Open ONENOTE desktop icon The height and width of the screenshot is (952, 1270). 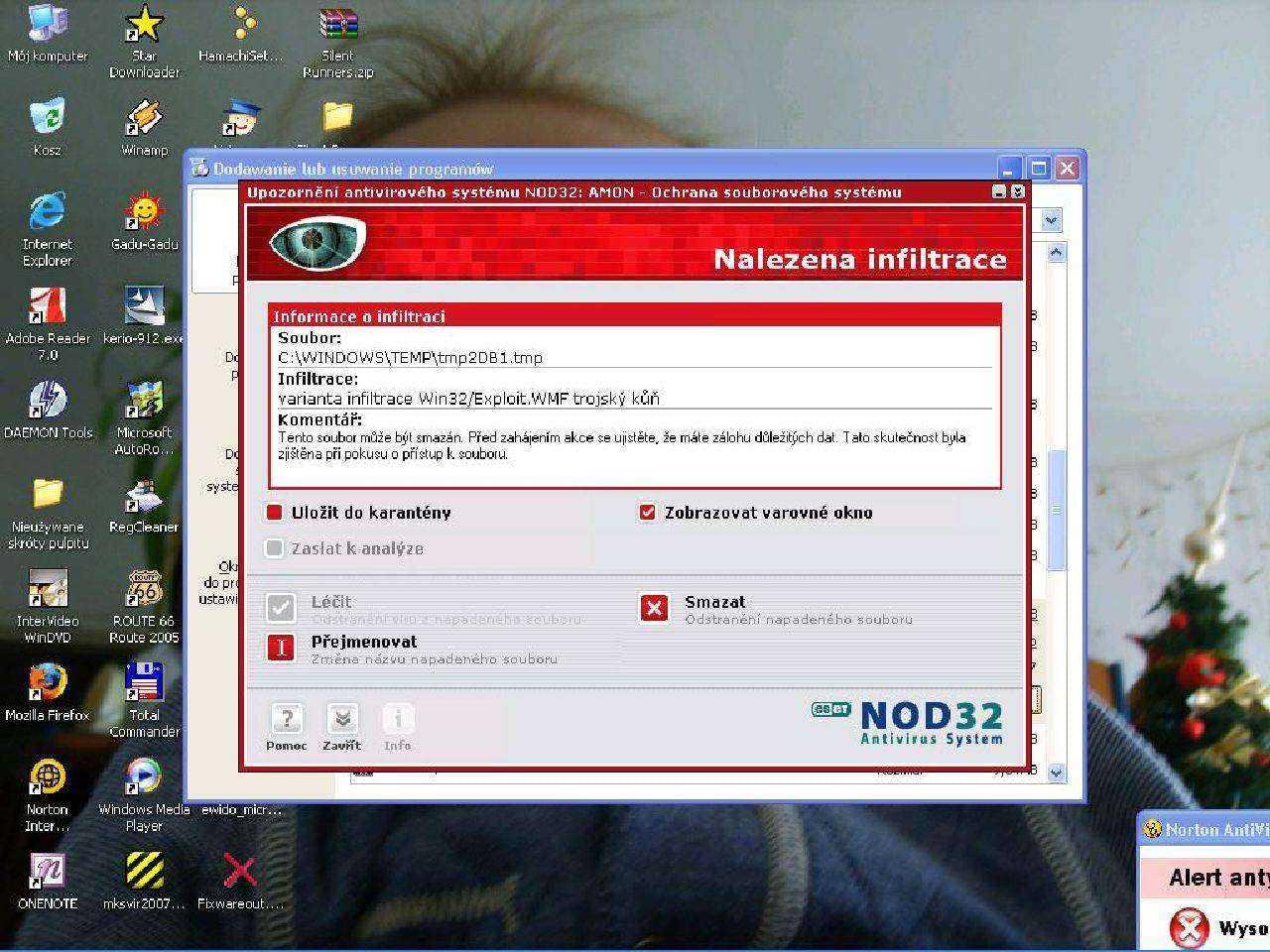click(x=47, y=881)
